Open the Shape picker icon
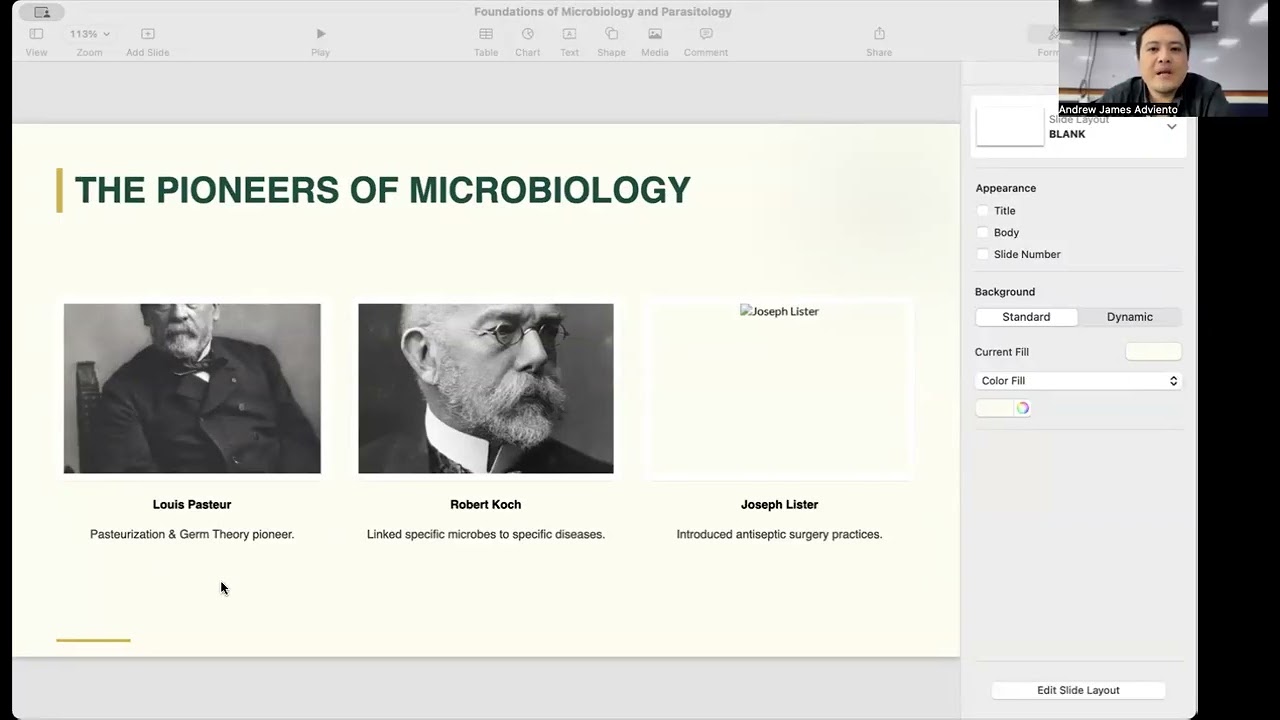This screenshot has width=1280, height=720. (611, 34)
